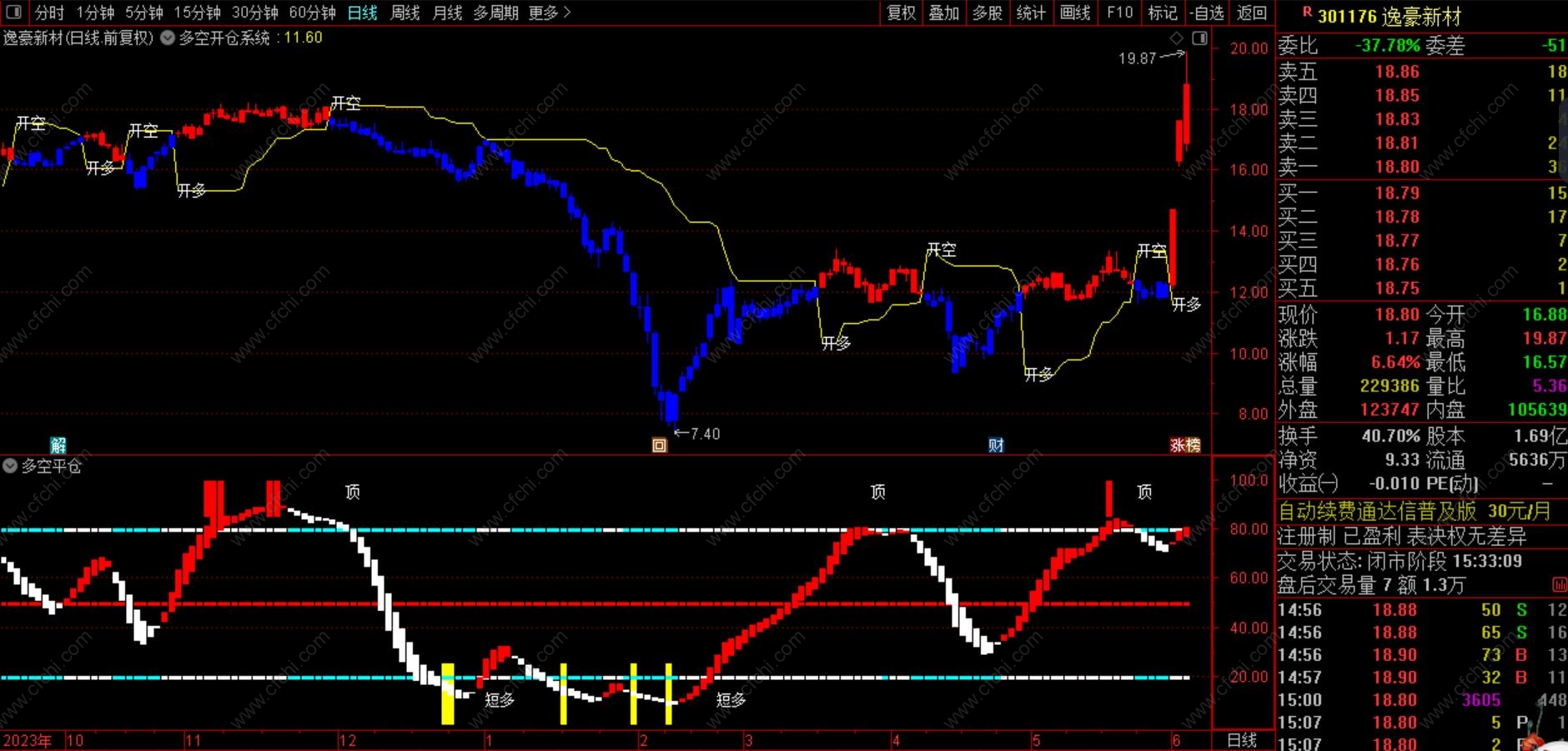Click the 卖五 ask price 18.86

[x=1397, y=72]
